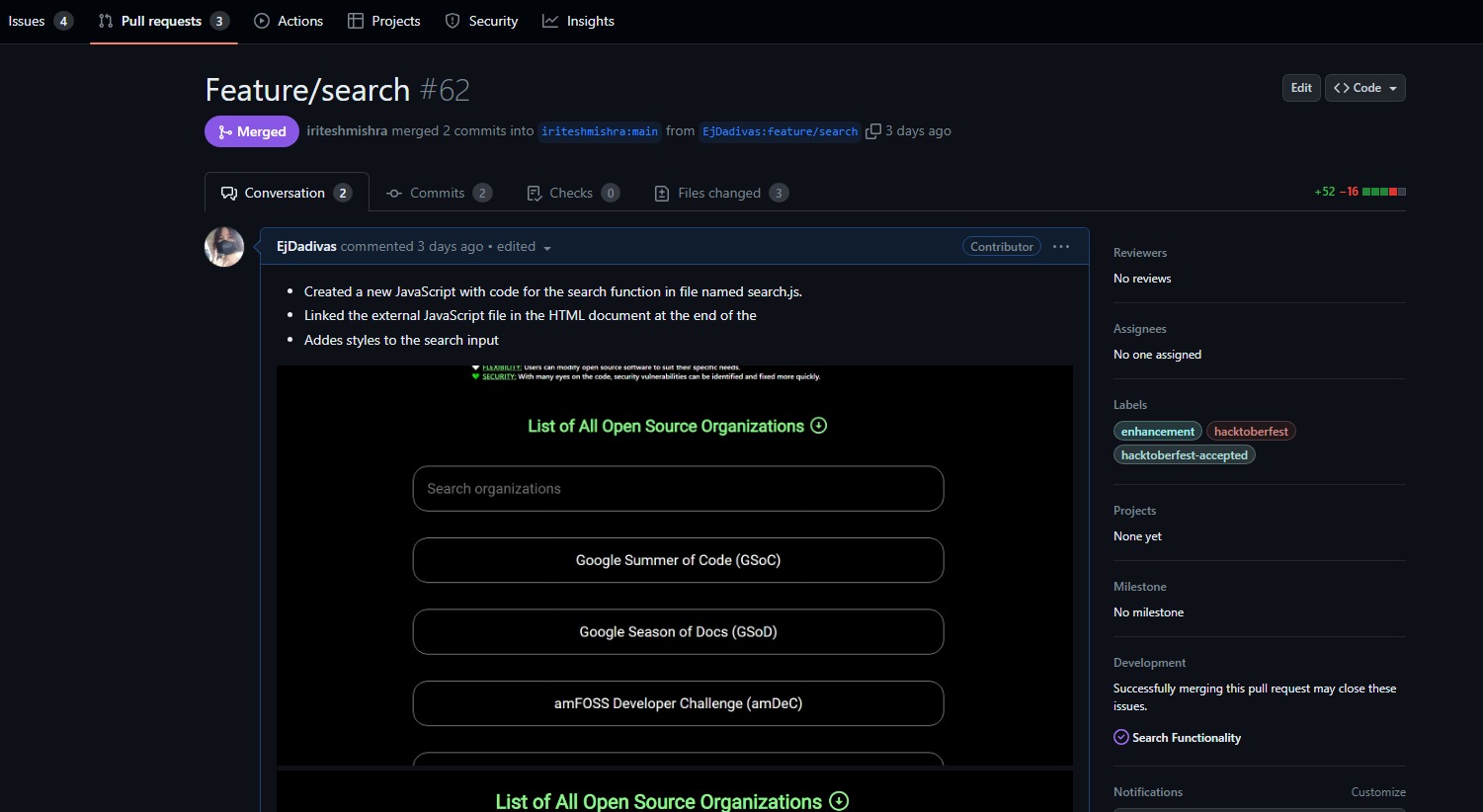1483x812 pixels.
Task: Click the Conversation speech-bubble icon
Action: click(x=229, y=193)
